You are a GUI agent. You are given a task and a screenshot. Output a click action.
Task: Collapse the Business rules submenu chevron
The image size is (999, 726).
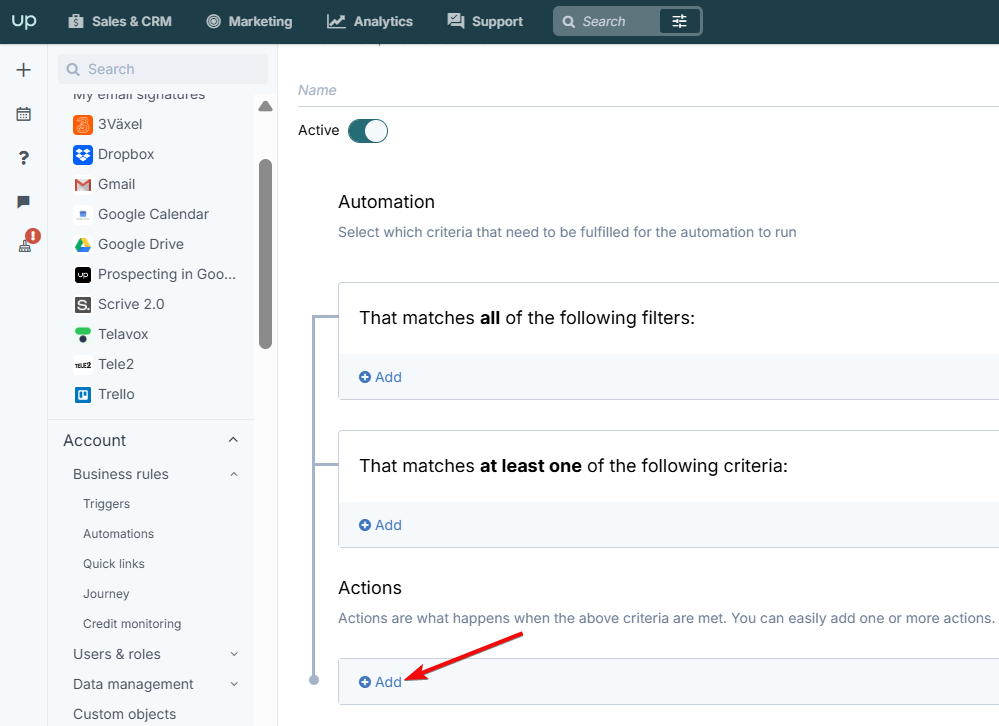(234, 474)
